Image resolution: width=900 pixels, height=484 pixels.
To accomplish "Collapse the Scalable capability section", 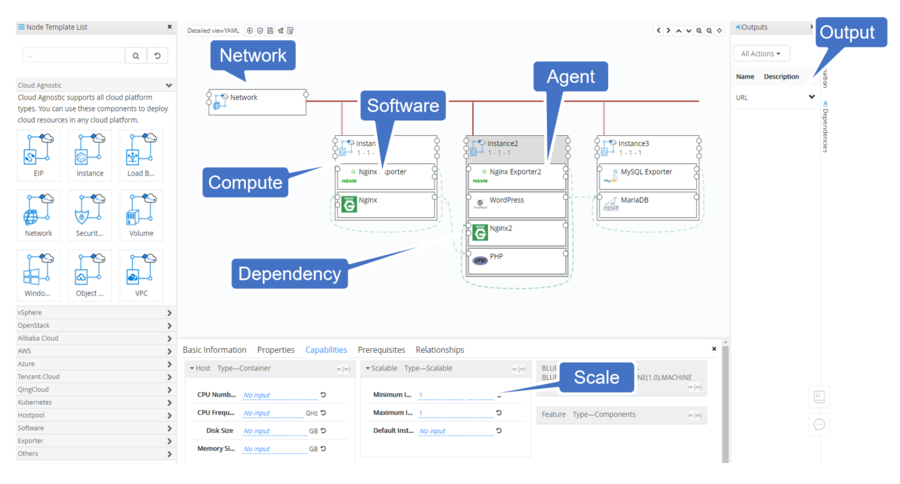I will point(367,368).
